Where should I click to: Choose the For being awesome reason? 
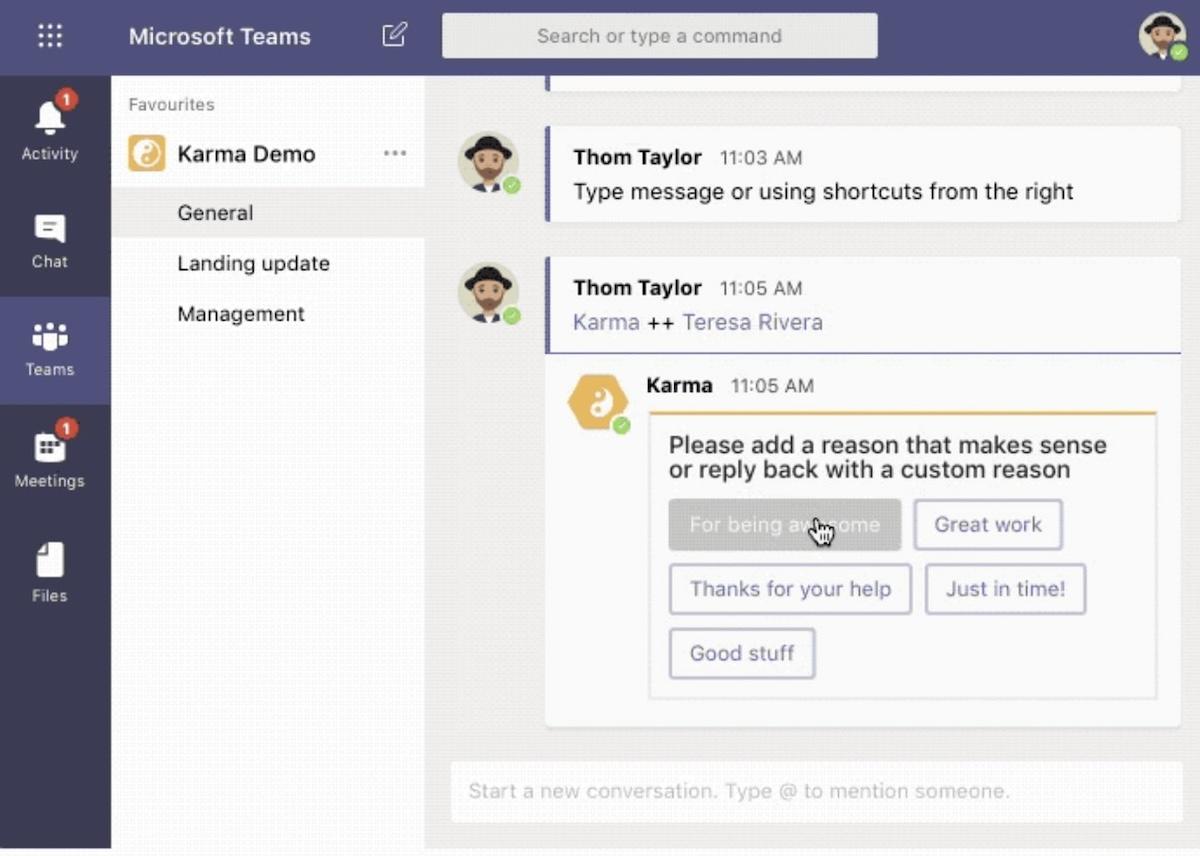(785, 525)
